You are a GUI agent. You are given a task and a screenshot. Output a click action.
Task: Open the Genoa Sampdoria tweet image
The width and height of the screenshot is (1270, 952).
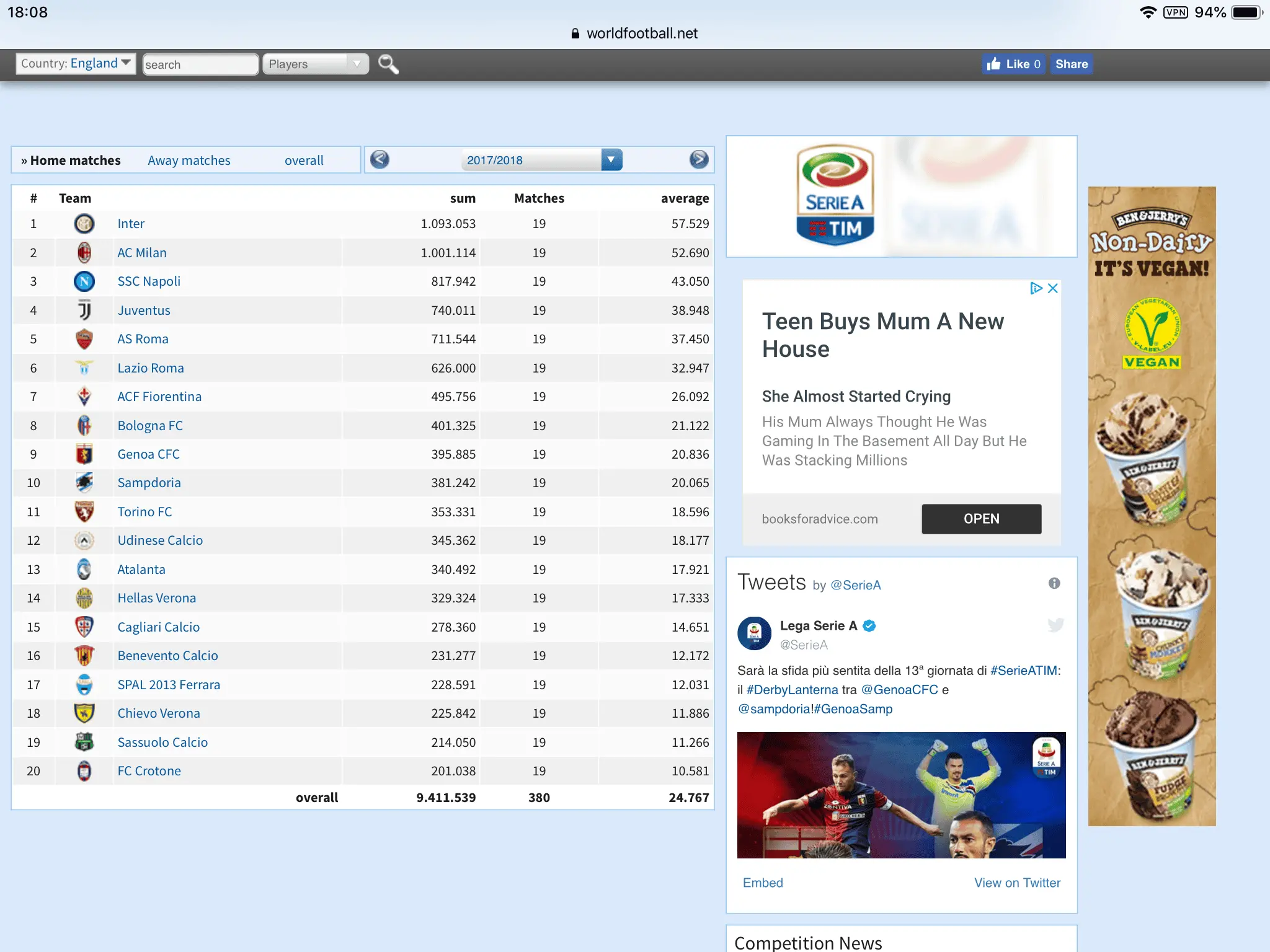pyautogui.click(x=901, y=795)
